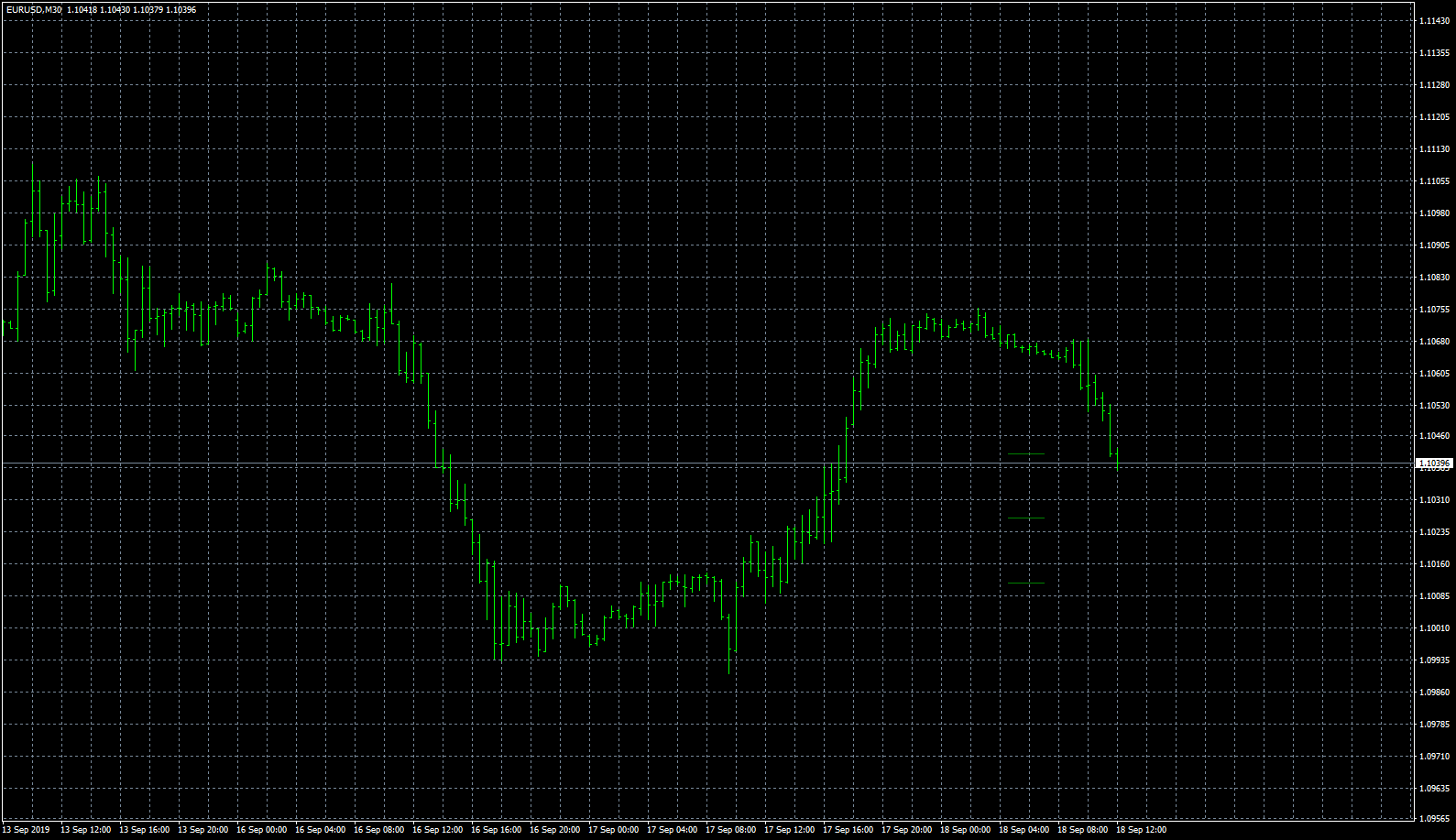Click the 1.11130 price axis label
1456x840 pixels.
[1434, 149]
